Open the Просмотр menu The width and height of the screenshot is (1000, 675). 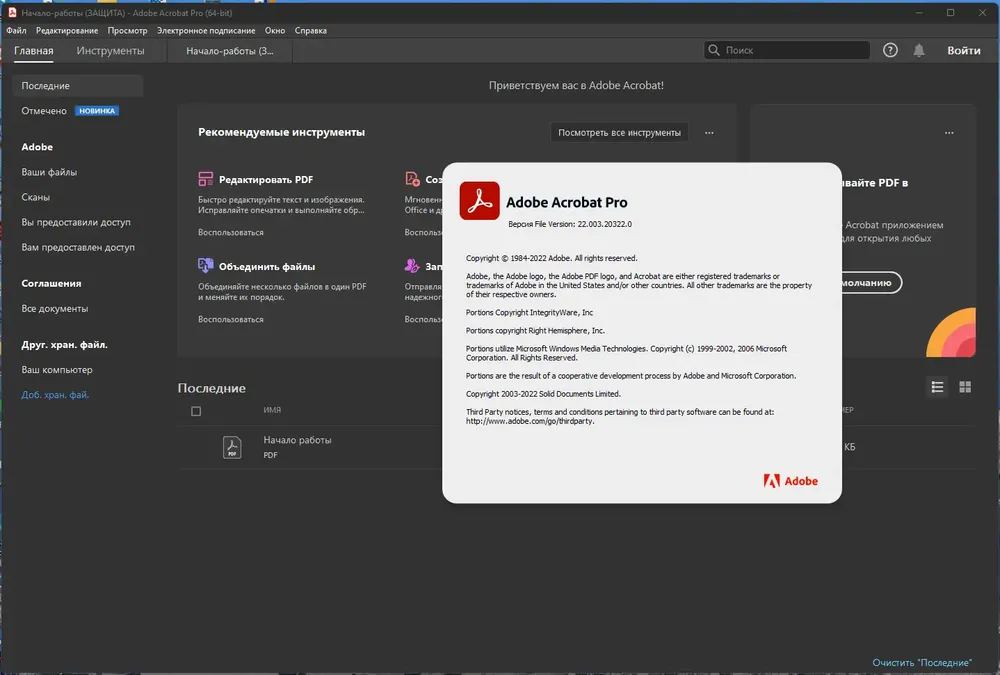tap(128, 31)
